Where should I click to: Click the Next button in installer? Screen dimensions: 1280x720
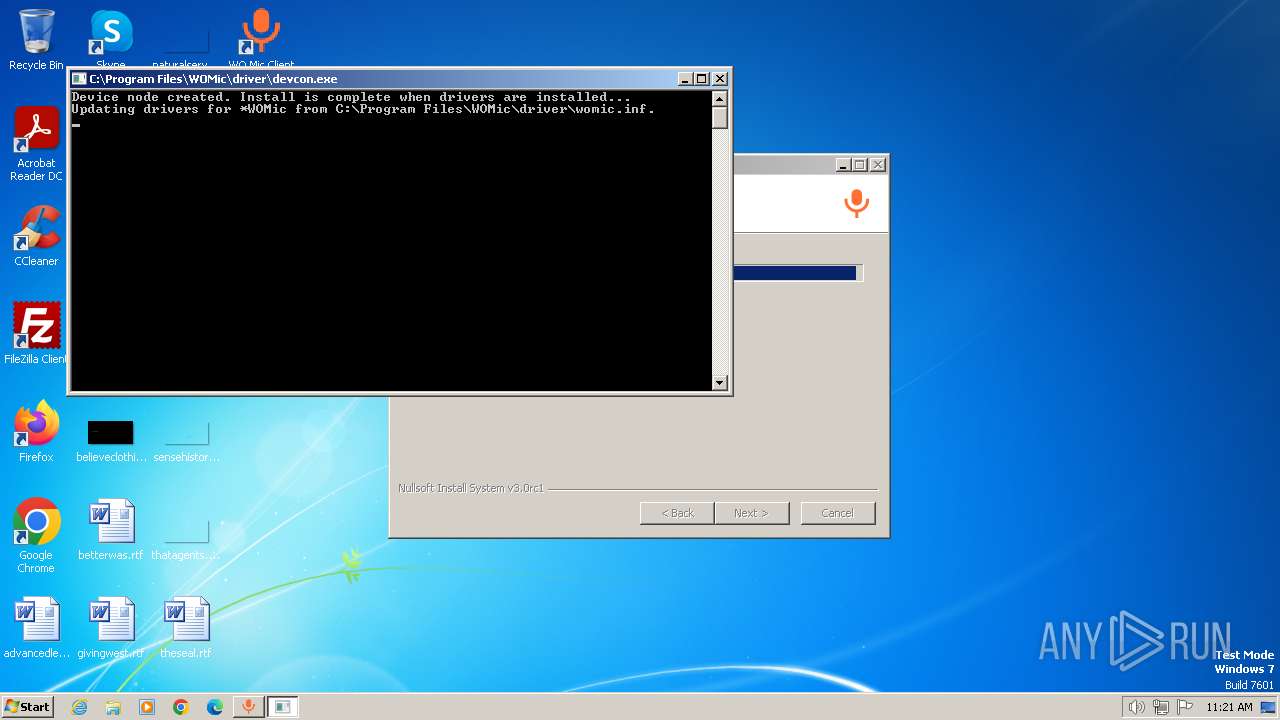pyautogui.click(x=751, y=513)
